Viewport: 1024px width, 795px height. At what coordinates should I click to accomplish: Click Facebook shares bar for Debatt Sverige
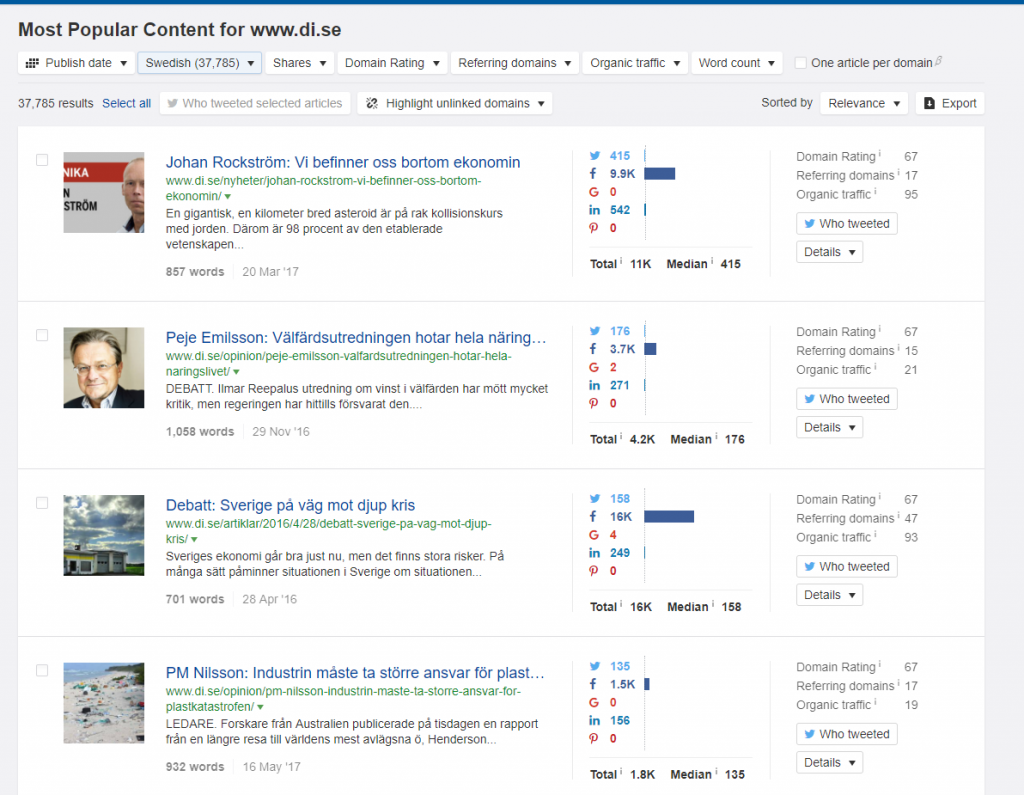click(668, 517)
